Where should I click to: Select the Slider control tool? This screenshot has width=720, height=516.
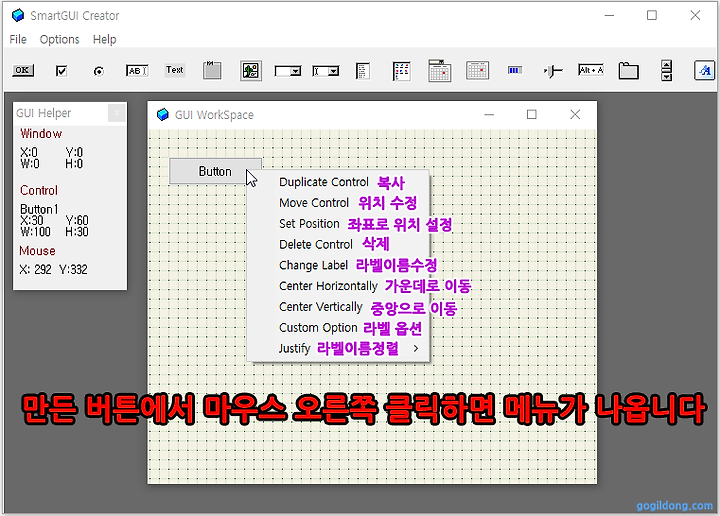(x=553, y=71)
